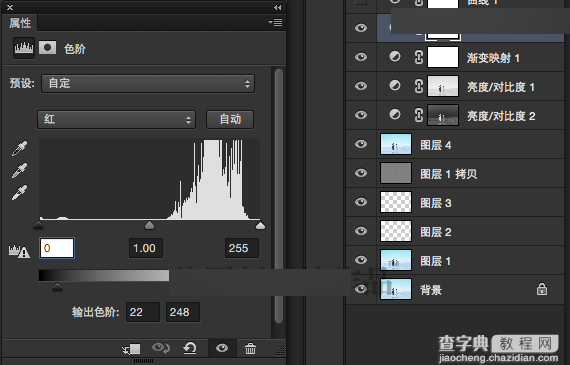Select the black point eyedropper

point(19,148)
